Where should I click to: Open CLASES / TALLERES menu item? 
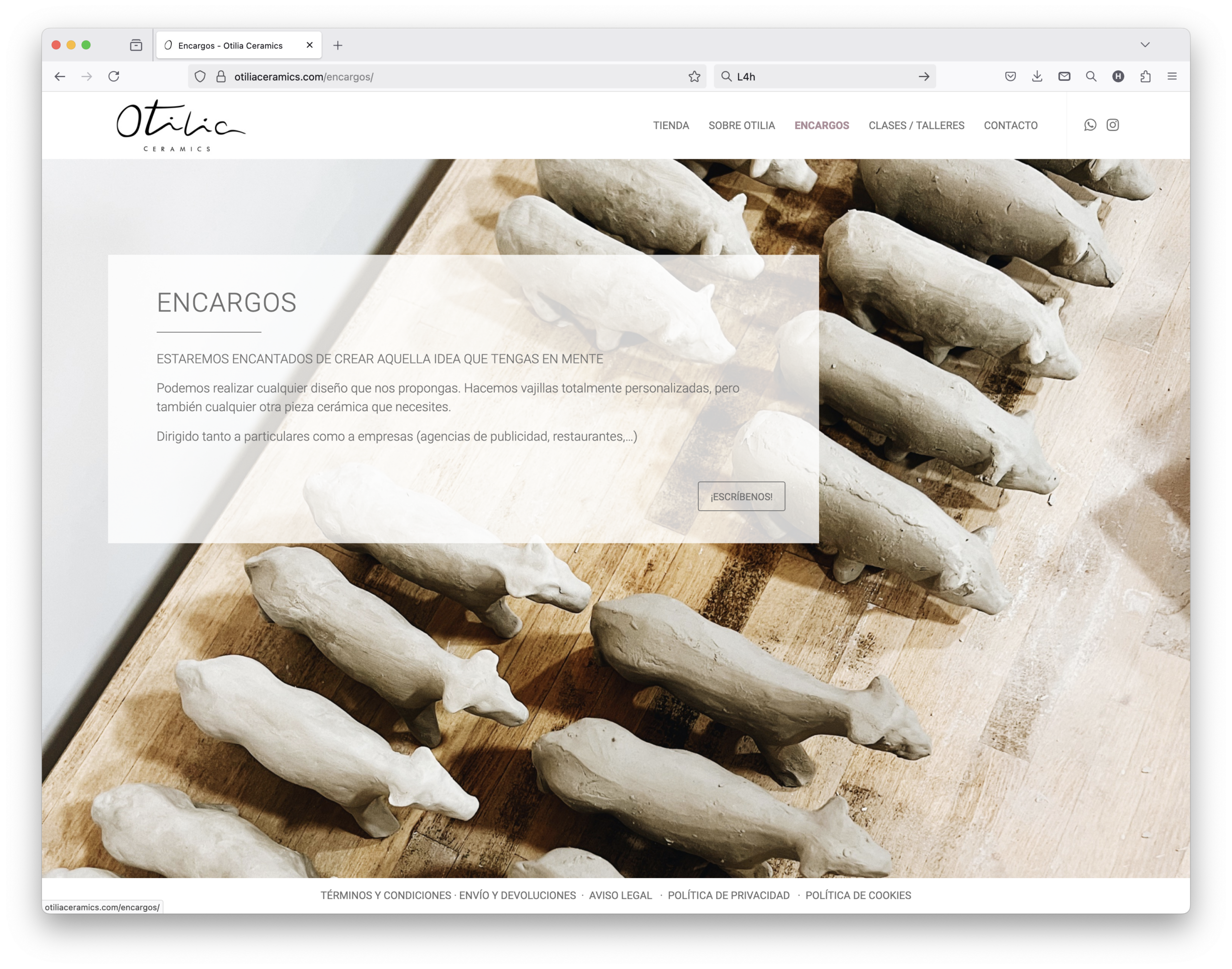click(916, 125)
